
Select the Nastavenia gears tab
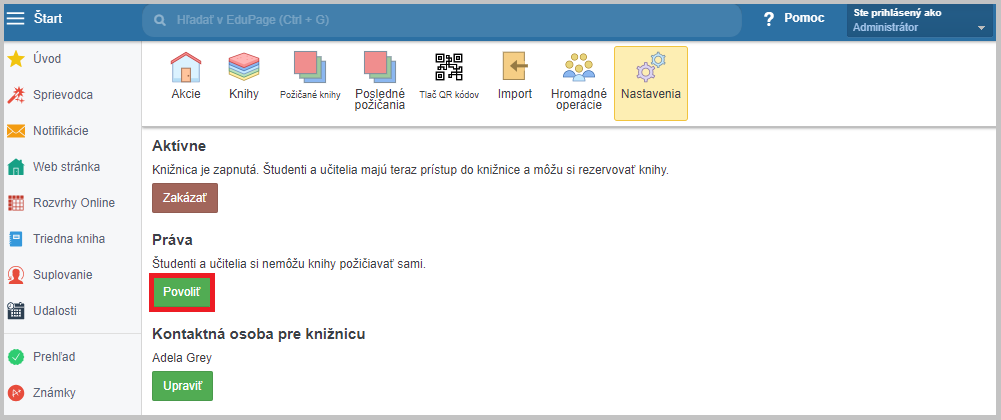pos(651,83)
